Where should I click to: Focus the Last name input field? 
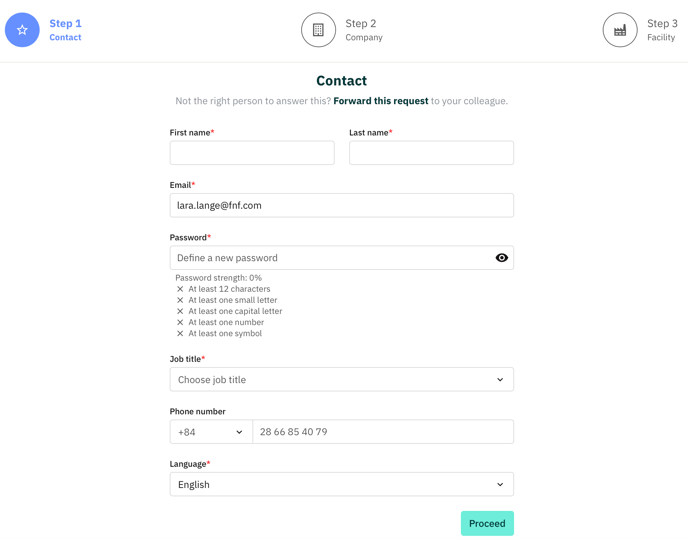point(431,153)
